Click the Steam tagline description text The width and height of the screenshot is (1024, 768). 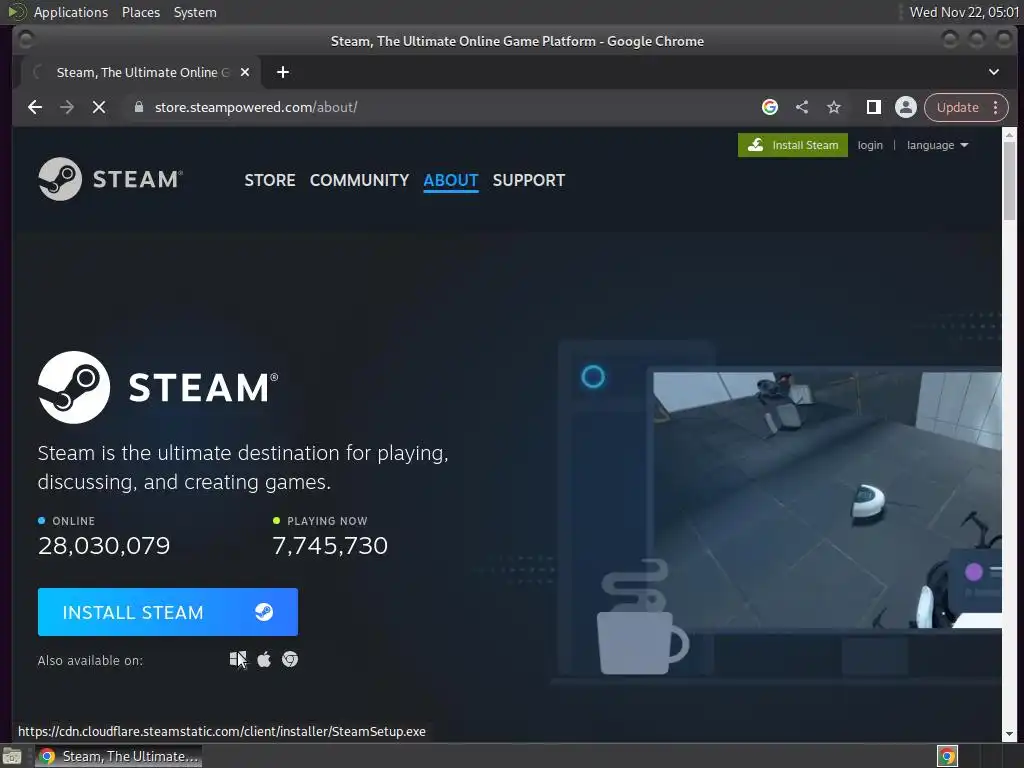tap(243, 467)
